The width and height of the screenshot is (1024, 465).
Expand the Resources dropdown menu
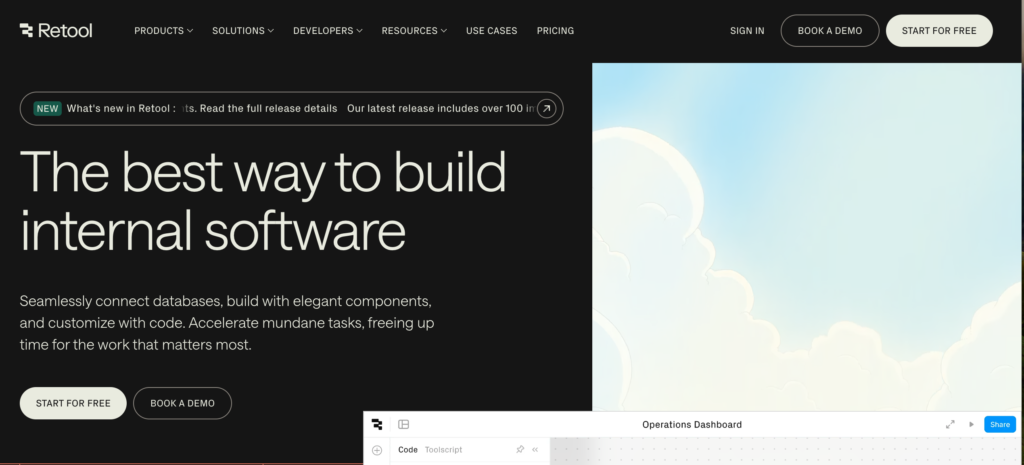(414, 31)
